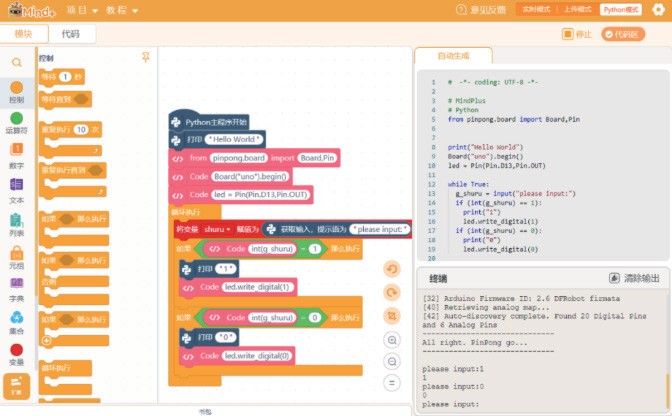
Task: Edit the pinpong.board import field
Action: point(239,158)
